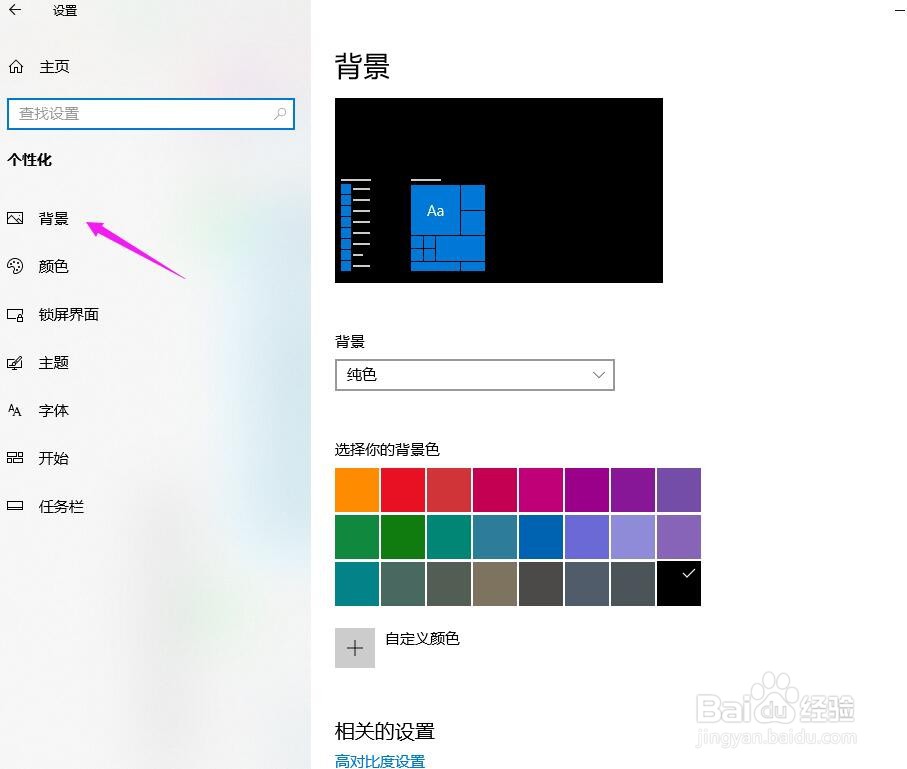Image resolution: width=907 pixels, height=769 pixels.
Task: Click the 自定义颜色 label
Action: pos(422,639)
